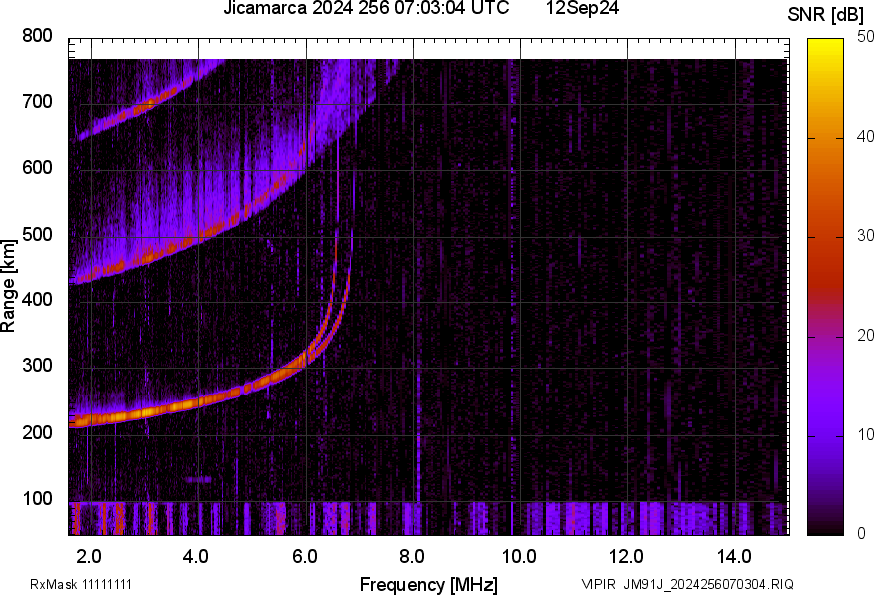Image resolution: width=874 pixels, height=595 pixels.
Task: Click the range tick label 400
Action: 37,299
